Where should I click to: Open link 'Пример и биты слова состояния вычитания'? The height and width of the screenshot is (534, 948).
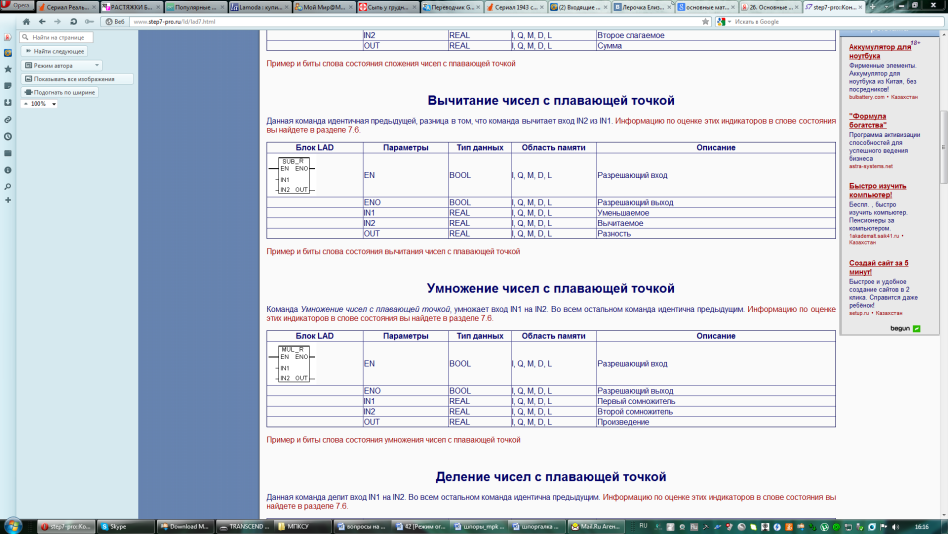point(393,252)
